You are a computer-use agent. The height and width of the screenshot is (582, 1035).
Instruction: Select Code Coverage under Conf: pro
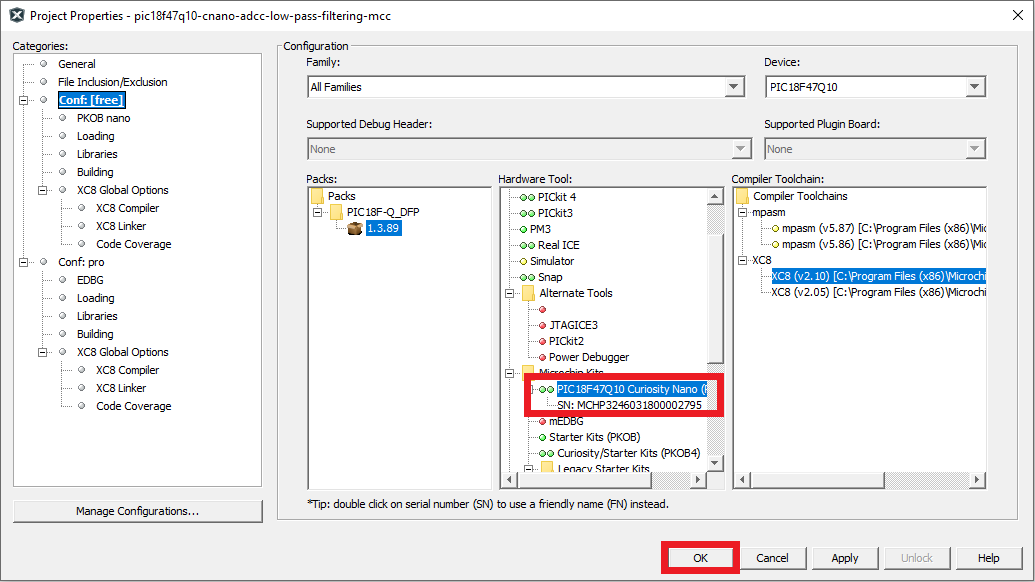[133, 406]
